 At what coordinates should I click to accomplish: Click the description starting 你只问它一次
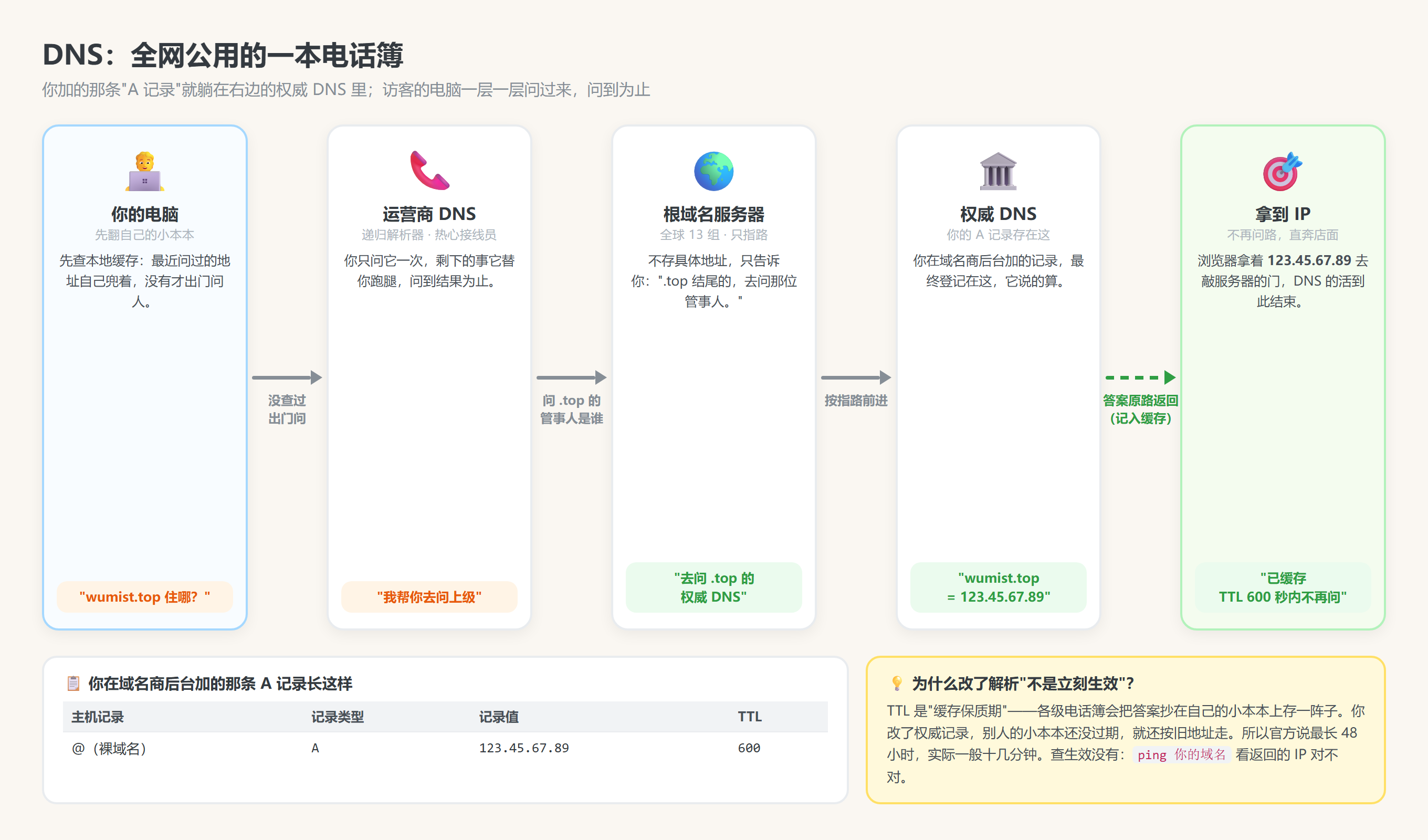point(429,271)
